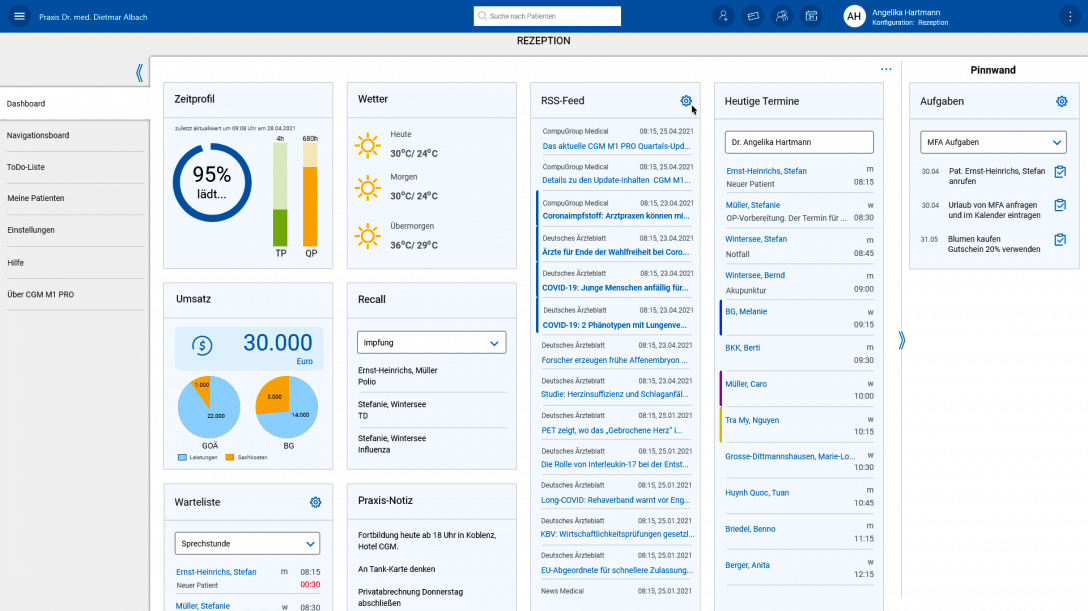
Task: Collapse the left navigation sidebar
Action: tap(139, 72)
